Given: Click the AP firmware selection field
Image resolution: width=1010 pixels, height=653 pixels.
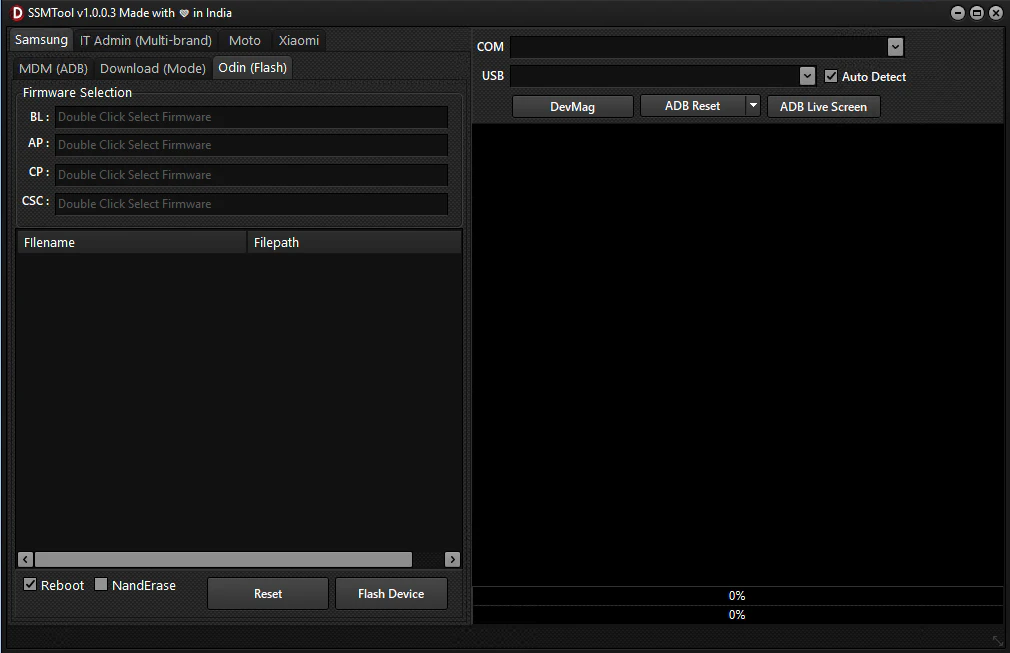Looking at the screenshot, I should tap(251, 145).
